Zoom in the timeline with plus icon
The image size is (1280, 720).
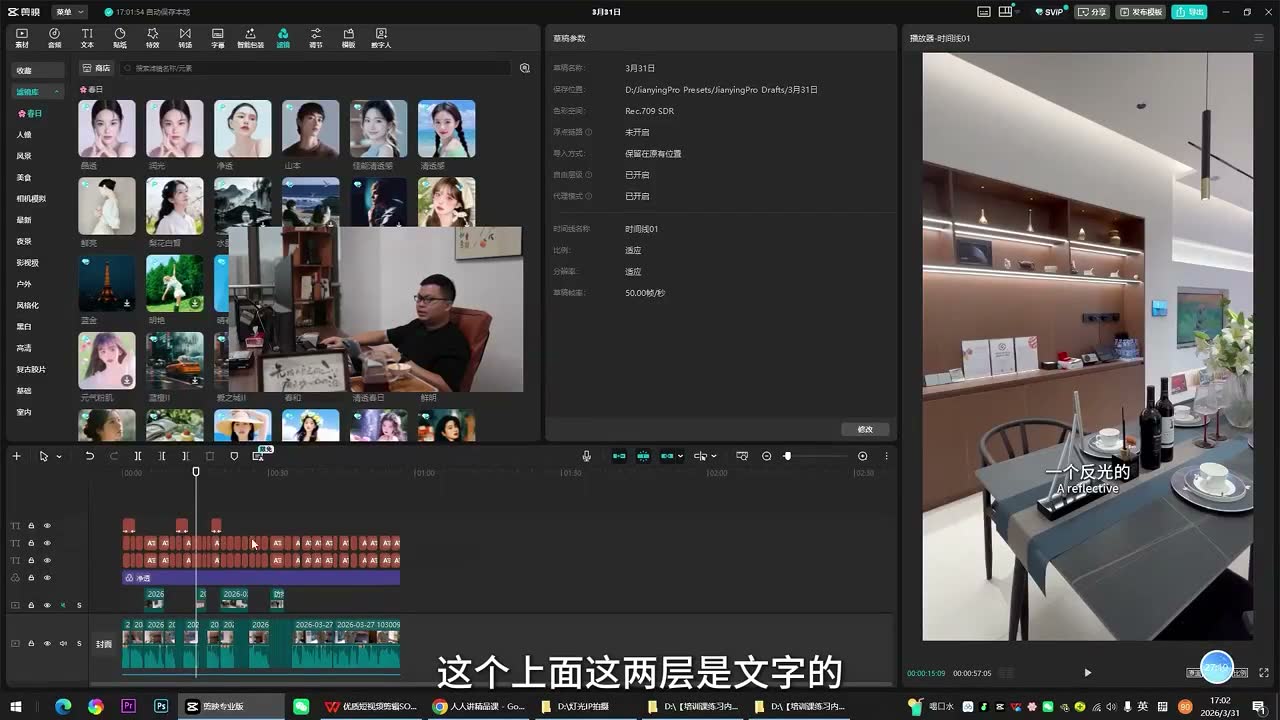point(863,456)
